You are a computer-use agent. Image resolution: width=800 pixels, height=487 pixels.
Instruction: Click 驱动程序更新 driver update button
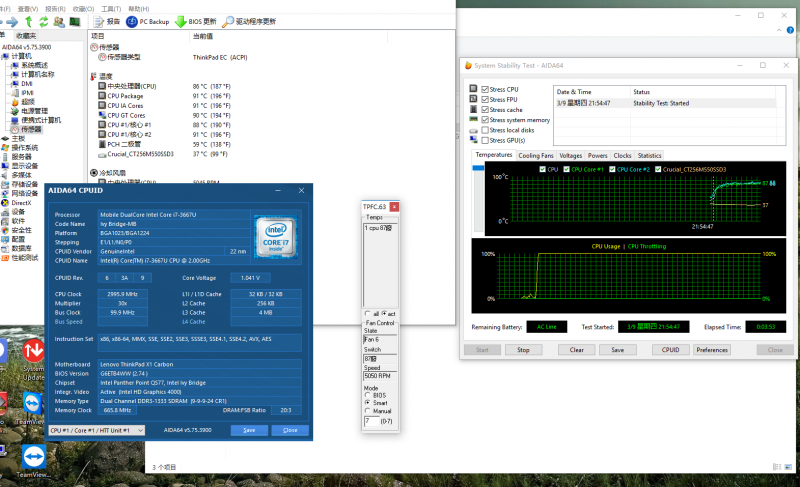pos(249,21)
